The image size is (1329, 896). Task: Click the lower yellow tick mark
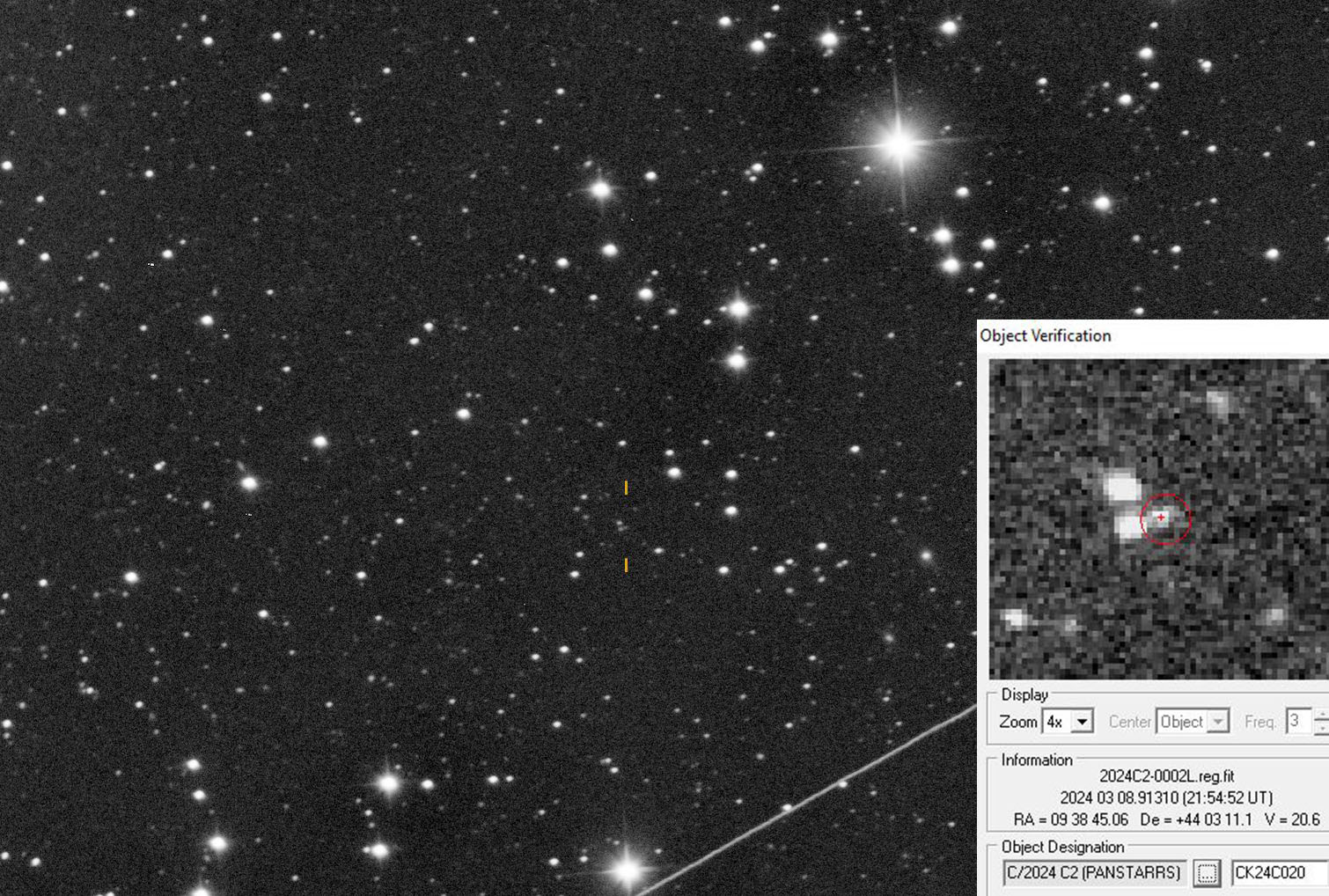point(626,565)
